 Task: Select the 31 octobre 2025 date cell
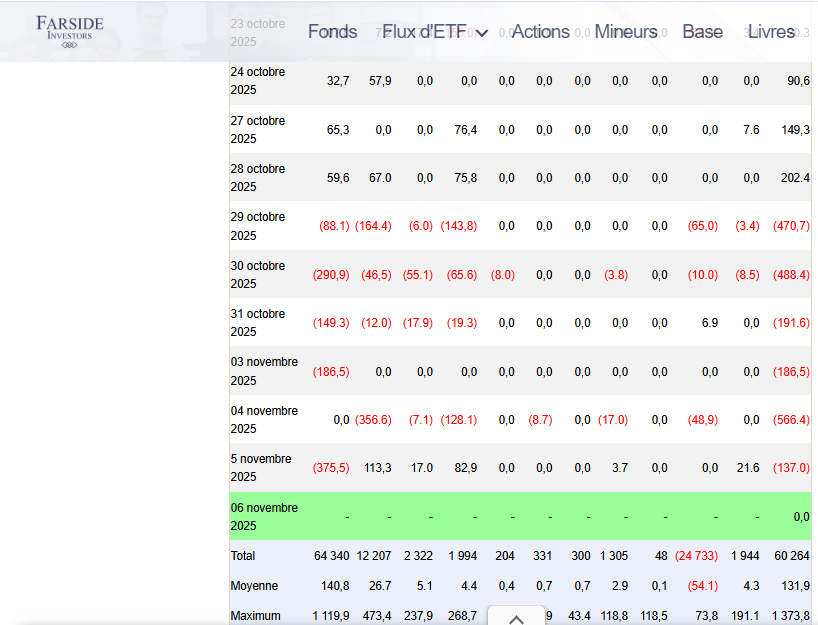258,323
